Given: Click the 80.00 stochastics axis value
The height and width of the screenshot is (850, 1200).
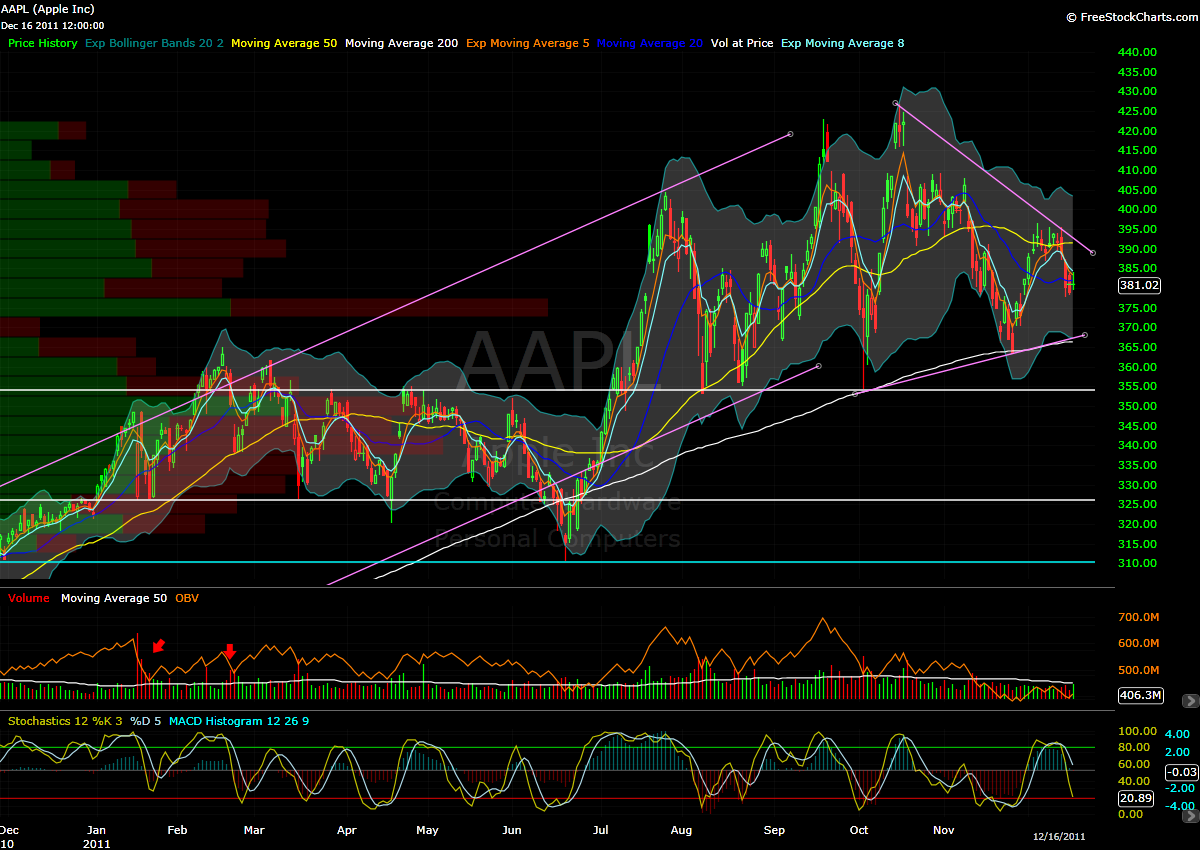Looking at the screenshot, I should [x=1136, y=748].
